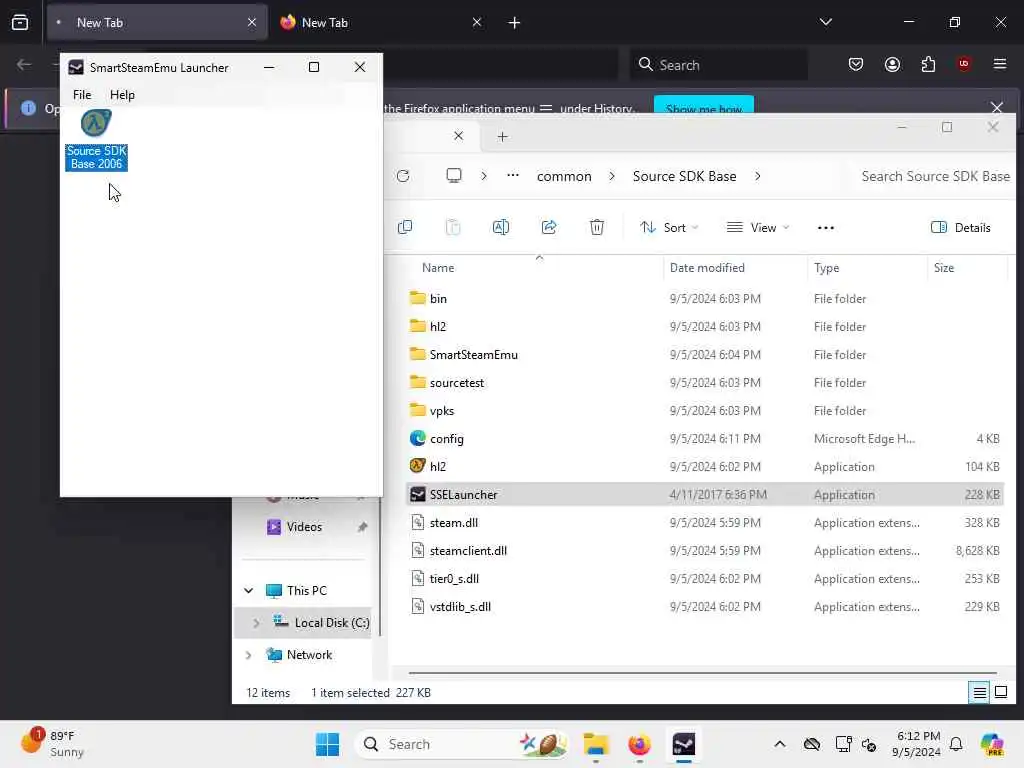Click the Delete trash icon in Explorer toolbar

[x=597, y=227]
